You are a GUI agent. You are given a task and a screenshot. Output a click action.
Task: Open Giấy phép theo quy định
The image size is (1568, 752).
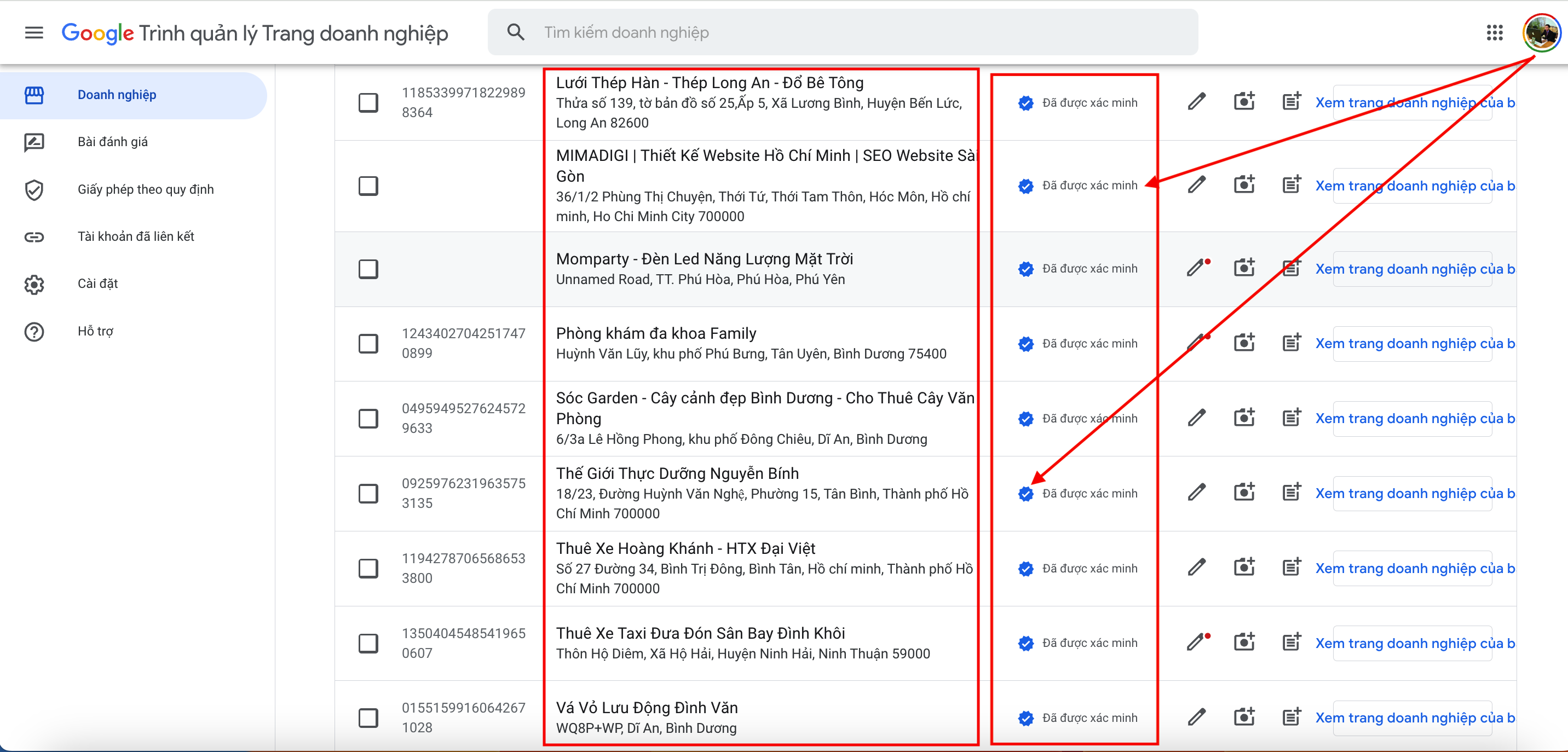(x=132, y=190)
